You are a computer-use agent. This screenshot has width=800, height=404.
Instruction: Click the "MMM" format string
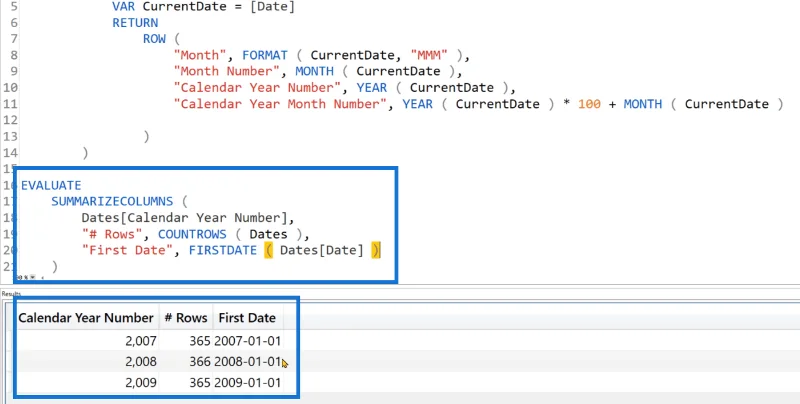point(429,55)
